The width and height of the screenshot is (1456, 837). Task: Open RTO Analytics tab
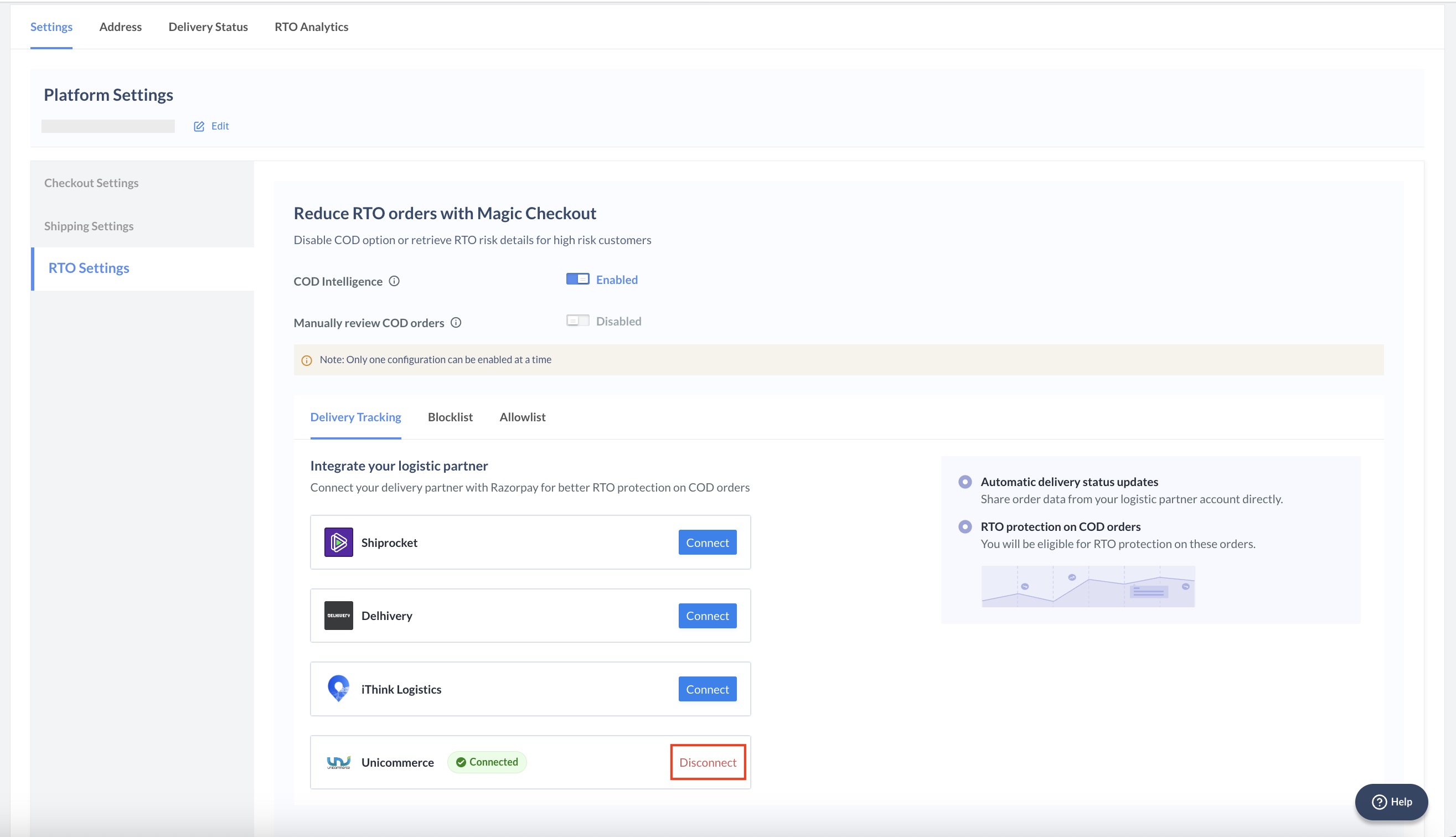tap(312, 27)
